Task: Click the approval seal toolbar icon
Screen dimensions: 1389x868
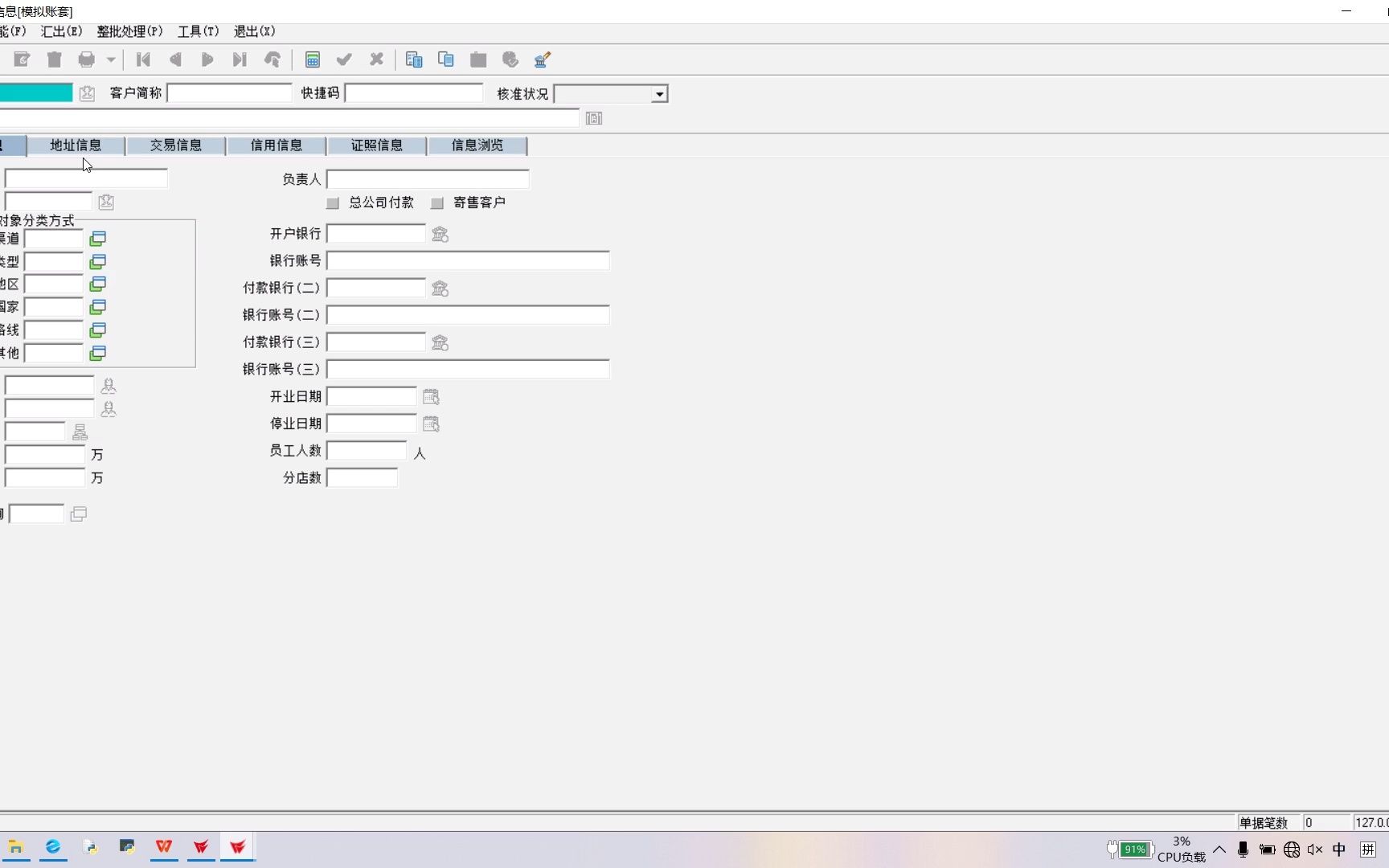Action: (510, 59)
